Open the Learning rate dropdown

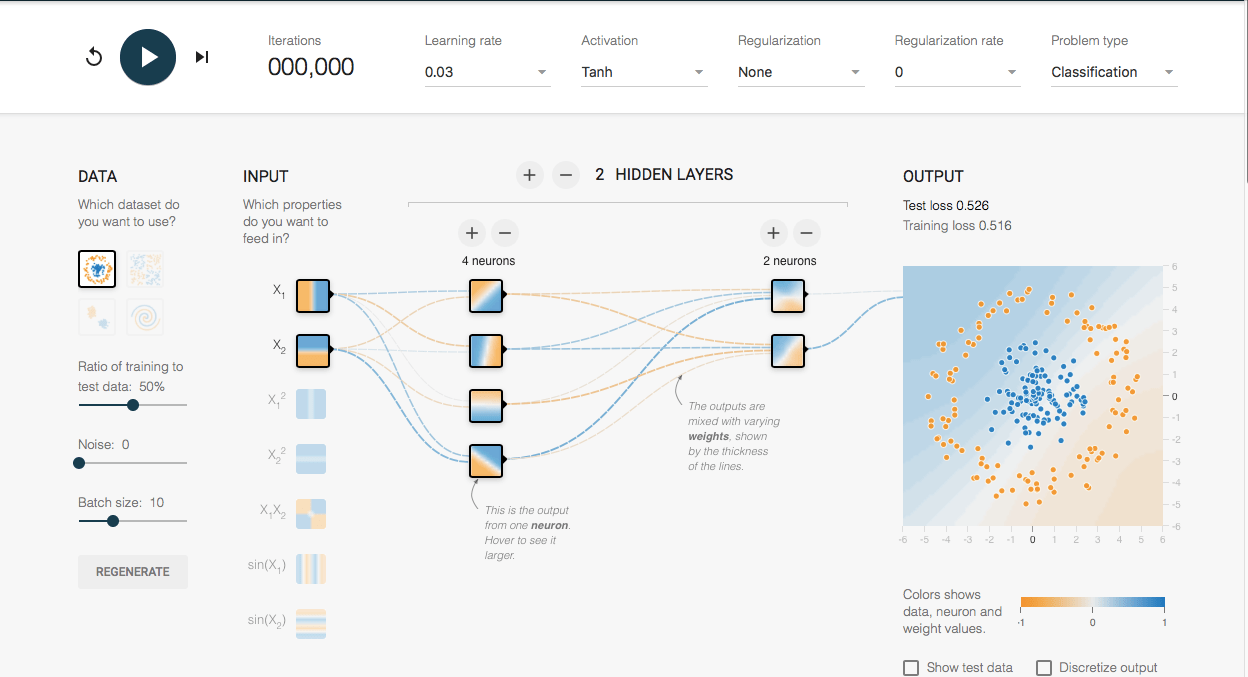click(x=487, y=72)
